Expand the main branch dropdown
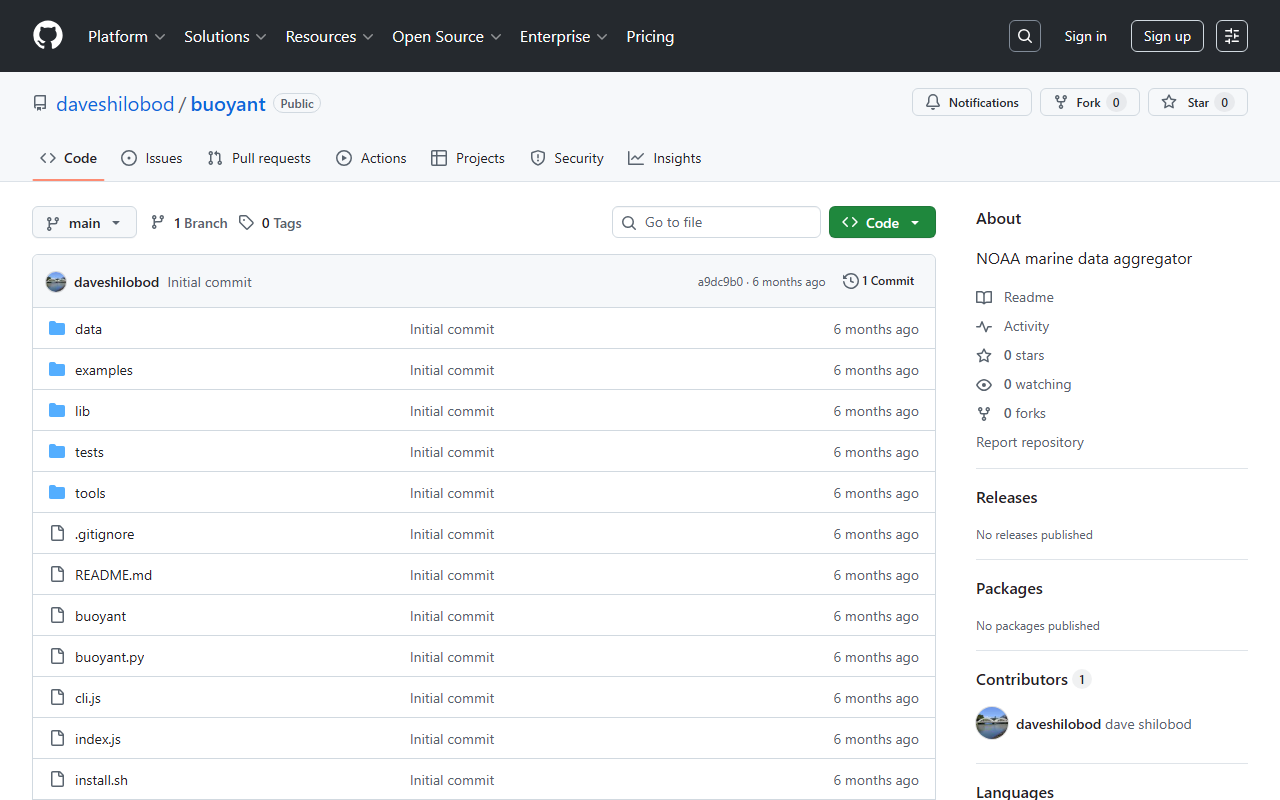 coord(84,222)
